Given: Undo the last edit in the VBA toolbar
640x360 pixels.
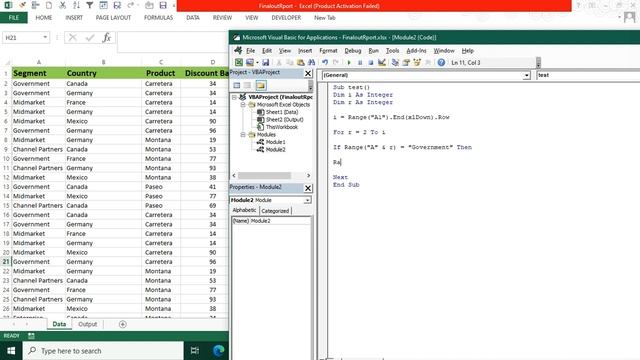Looking at the screenshot, I should (x=325, y=62).
